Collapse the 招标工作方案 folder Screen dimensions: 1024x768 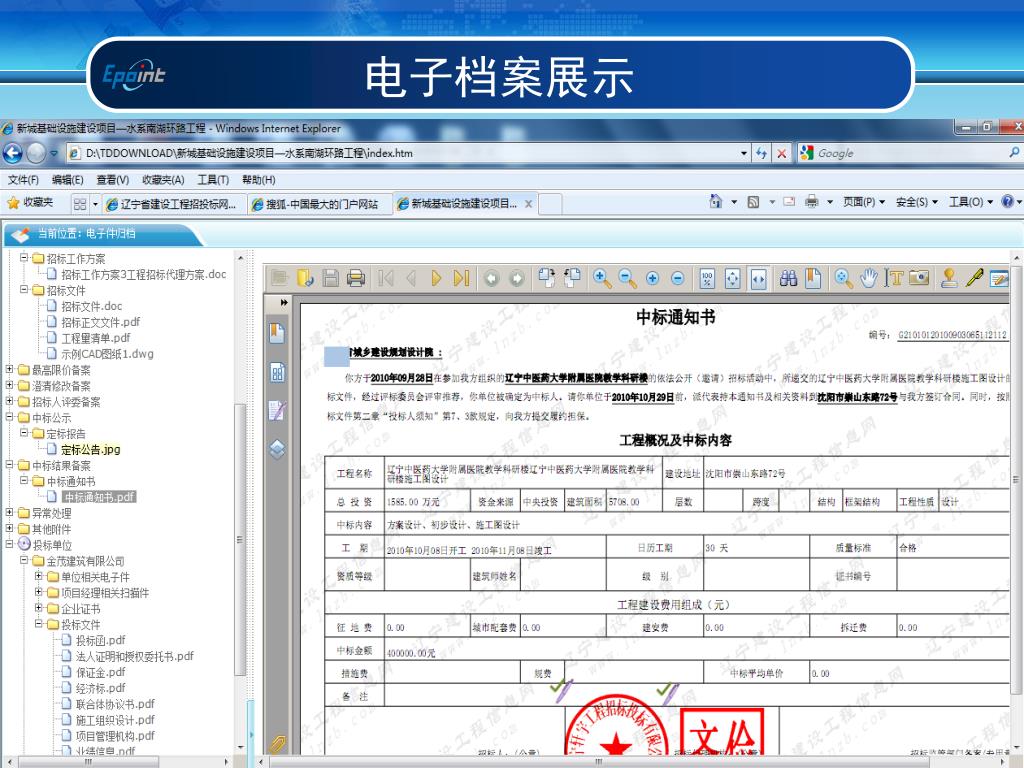[x=24, y=257]
